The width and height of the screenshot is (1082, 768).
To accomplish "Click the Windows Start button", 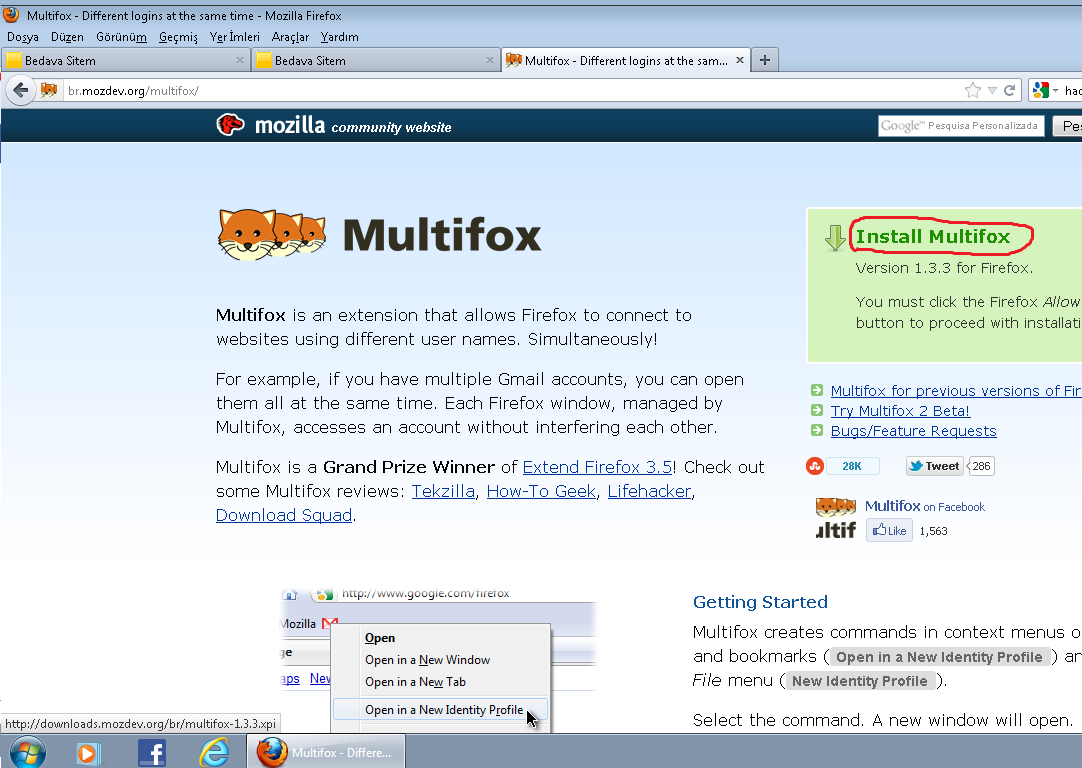I will point(26,752).
